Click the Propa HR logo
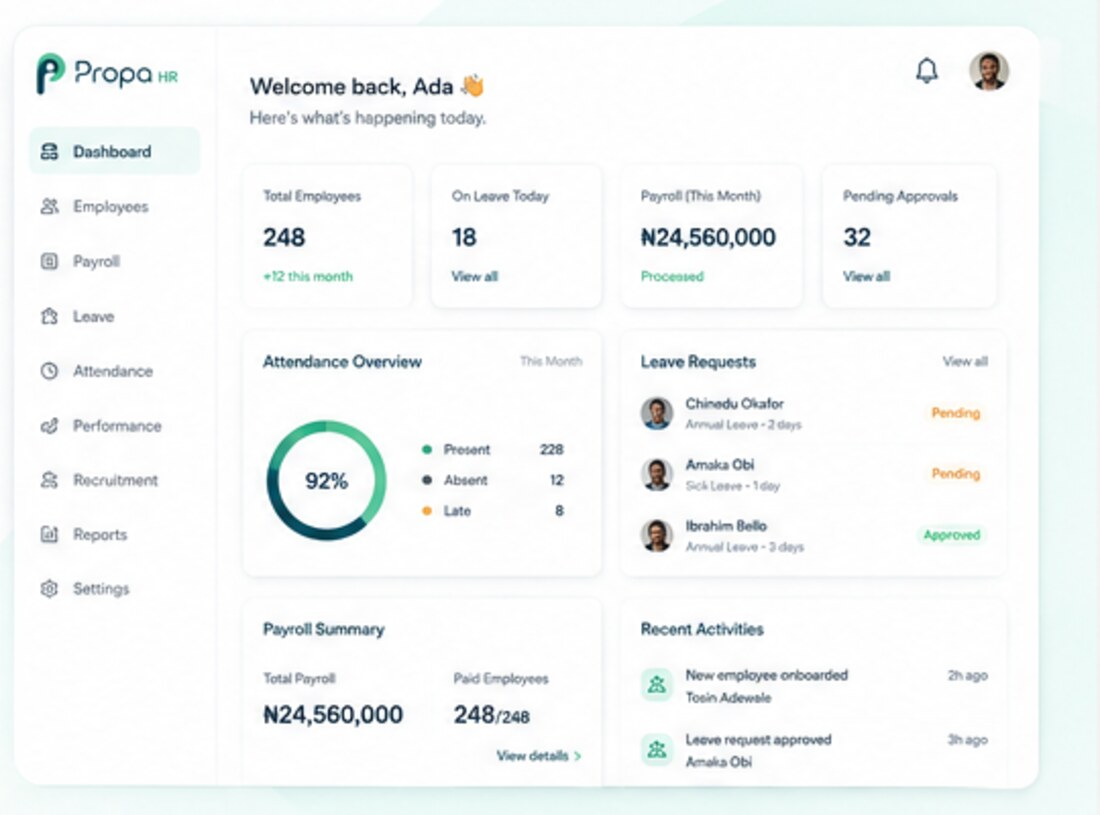Image resolution: width=1100 pixels, height=815 pixels. (x=107, y=73)
